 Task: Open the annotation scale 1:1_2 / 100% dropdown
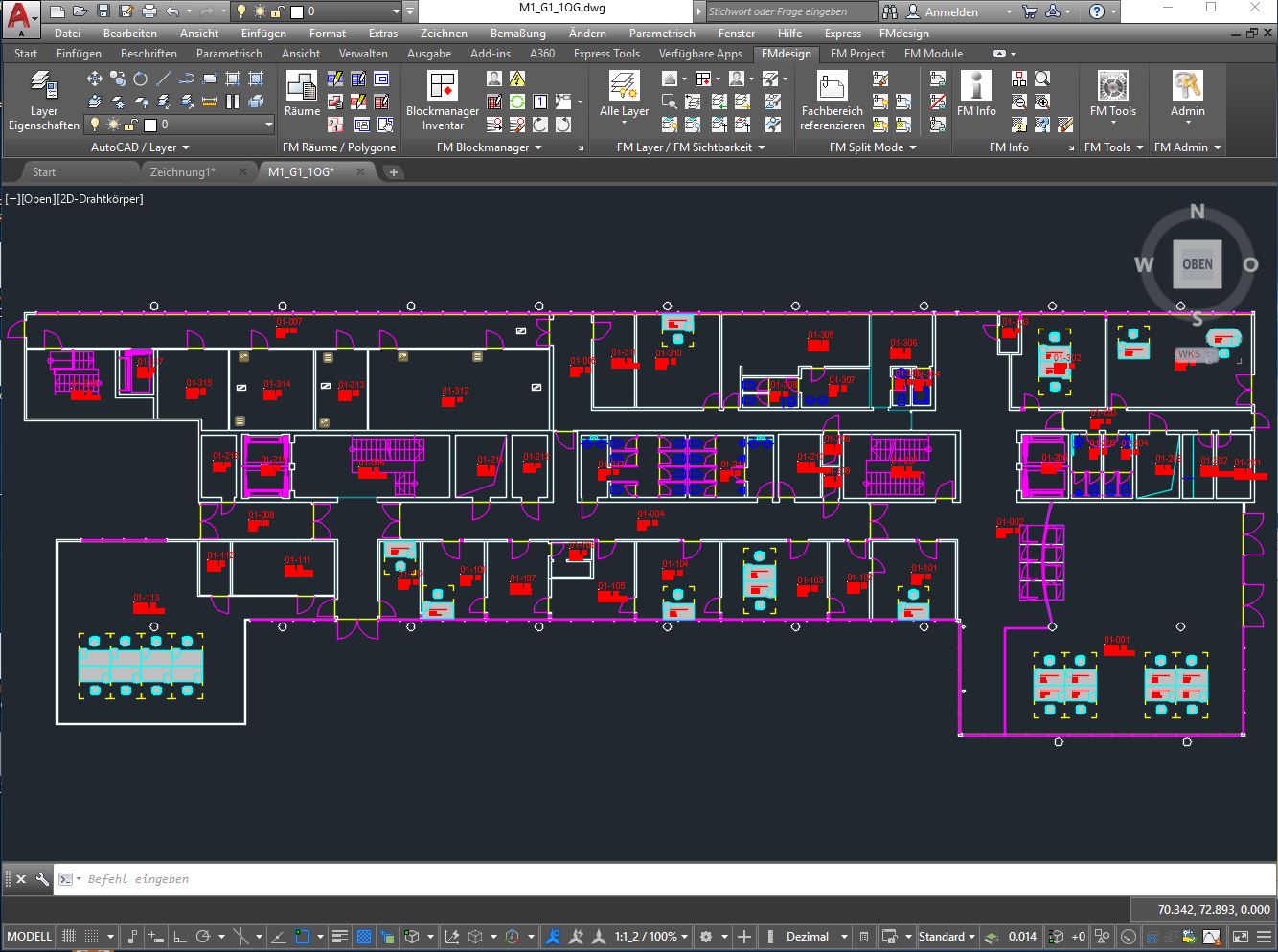pos(651,936)
